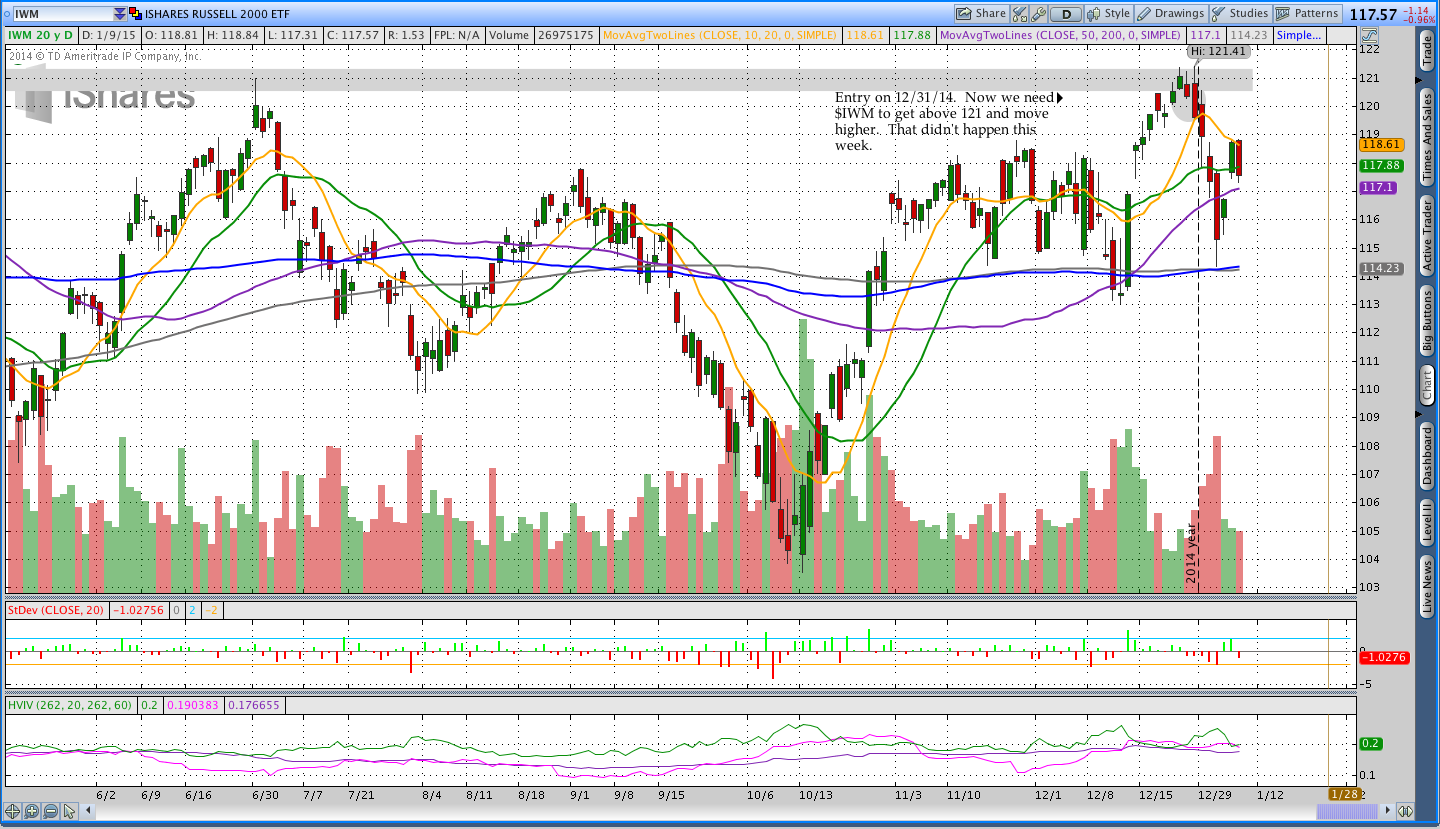Switch to the Live News side tab
This screenshot has height=829, width=1440.
point(1427,586)
